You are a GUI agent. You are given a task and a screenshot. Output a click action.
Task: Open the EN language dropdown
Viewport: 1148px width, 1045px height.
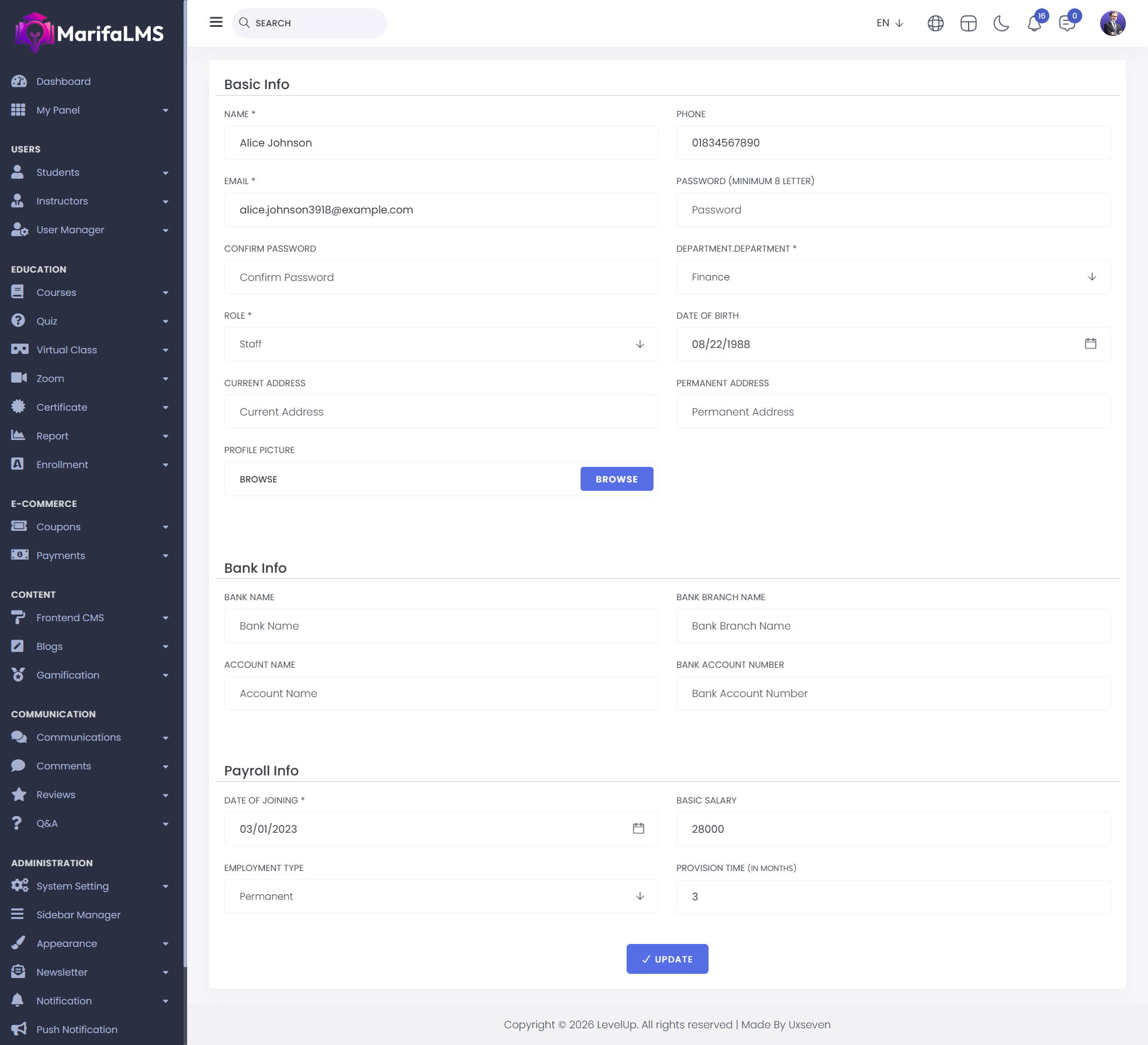click(889, 23)
